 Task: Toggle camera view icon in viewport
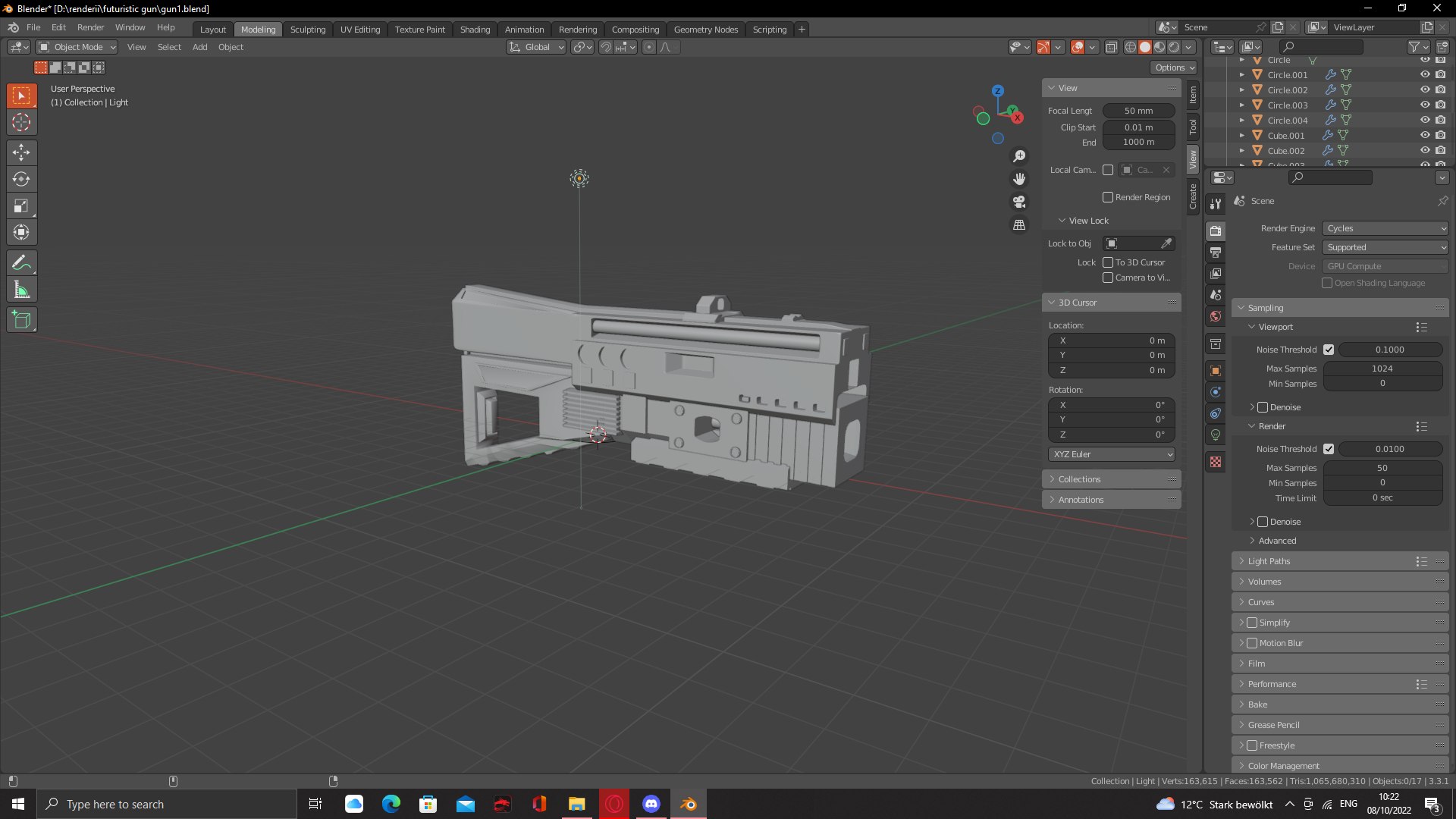point(1019,202)
